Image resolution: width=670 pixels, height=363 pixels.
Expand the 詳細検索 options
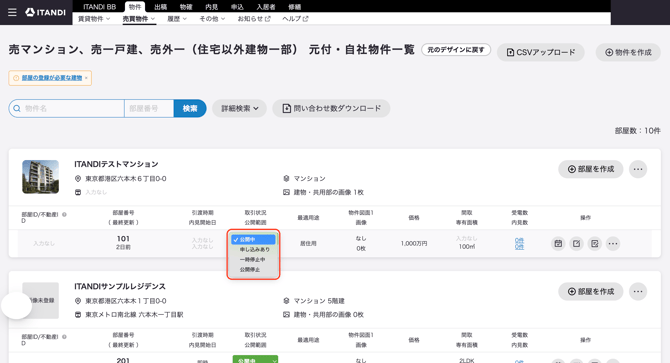239,108
